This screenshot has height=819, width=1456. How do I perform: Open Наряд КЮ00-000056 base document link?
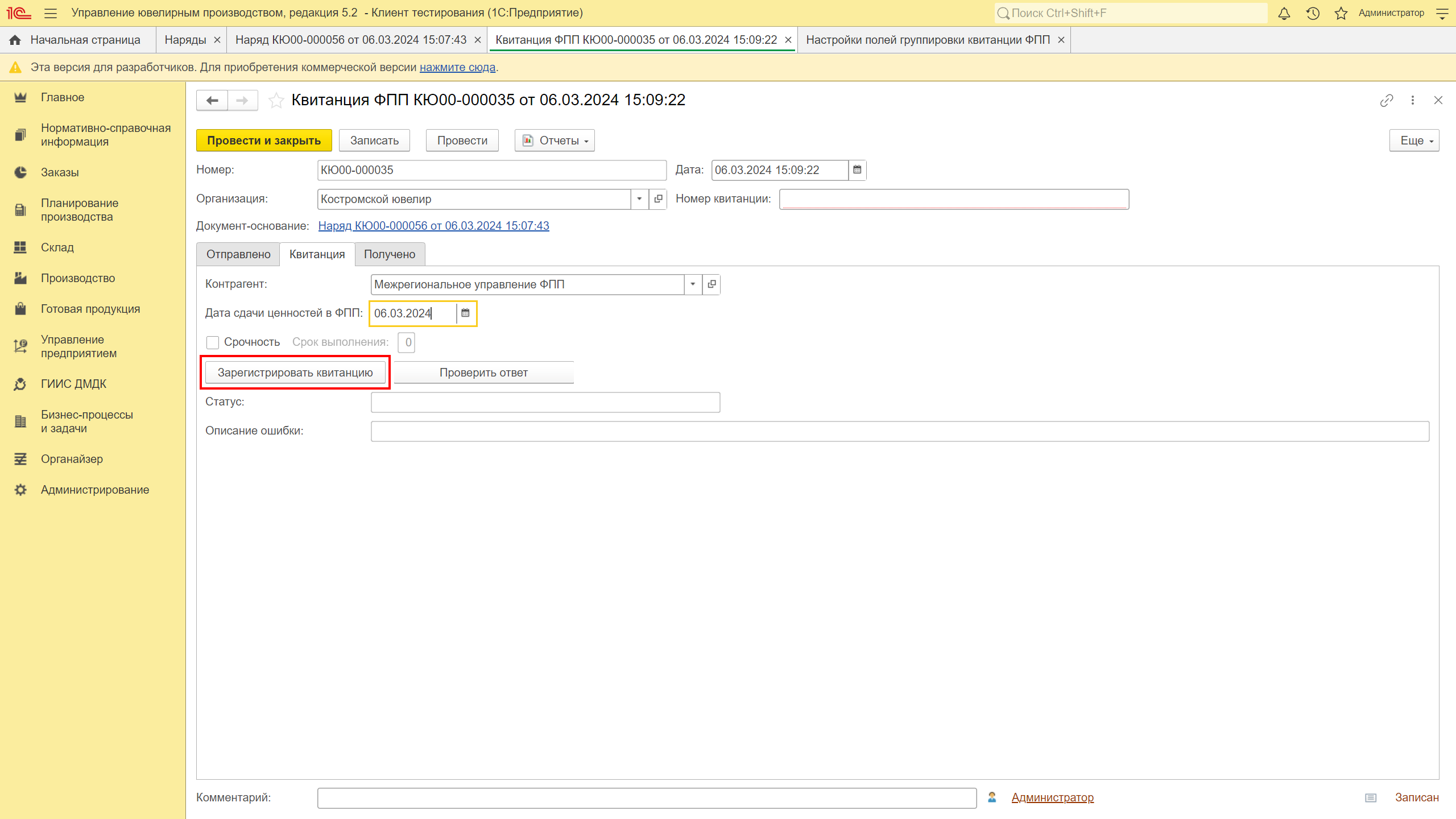click(x=433, y=226)
